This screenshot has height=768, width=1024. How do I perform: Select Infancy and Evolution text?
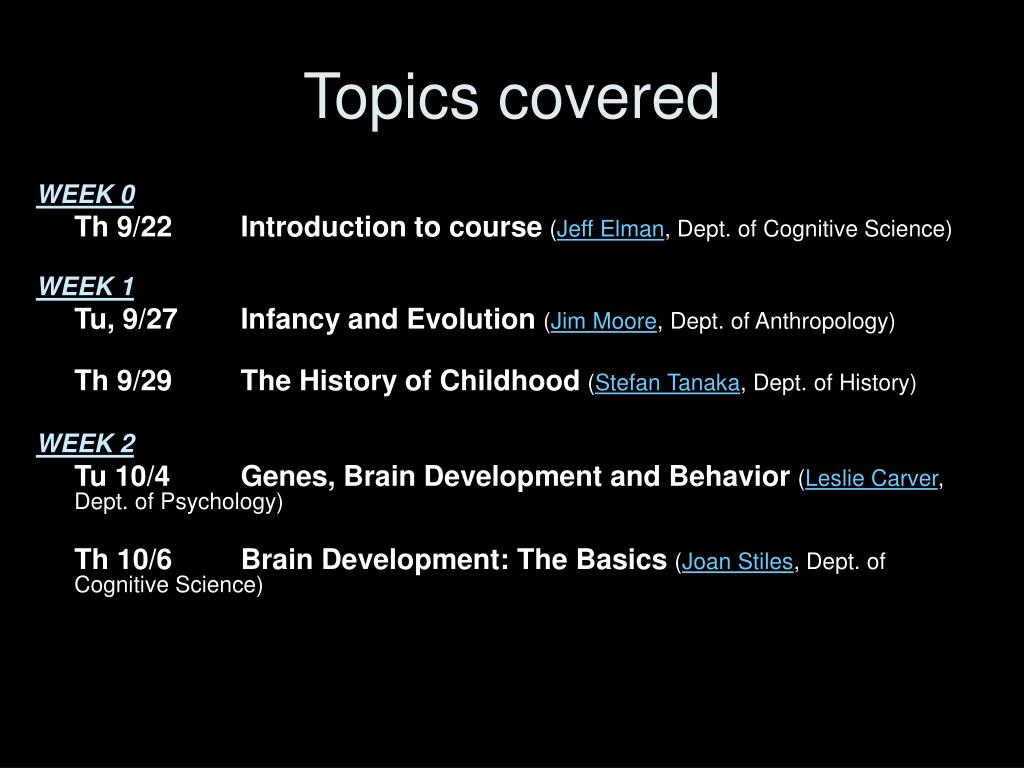388,319
